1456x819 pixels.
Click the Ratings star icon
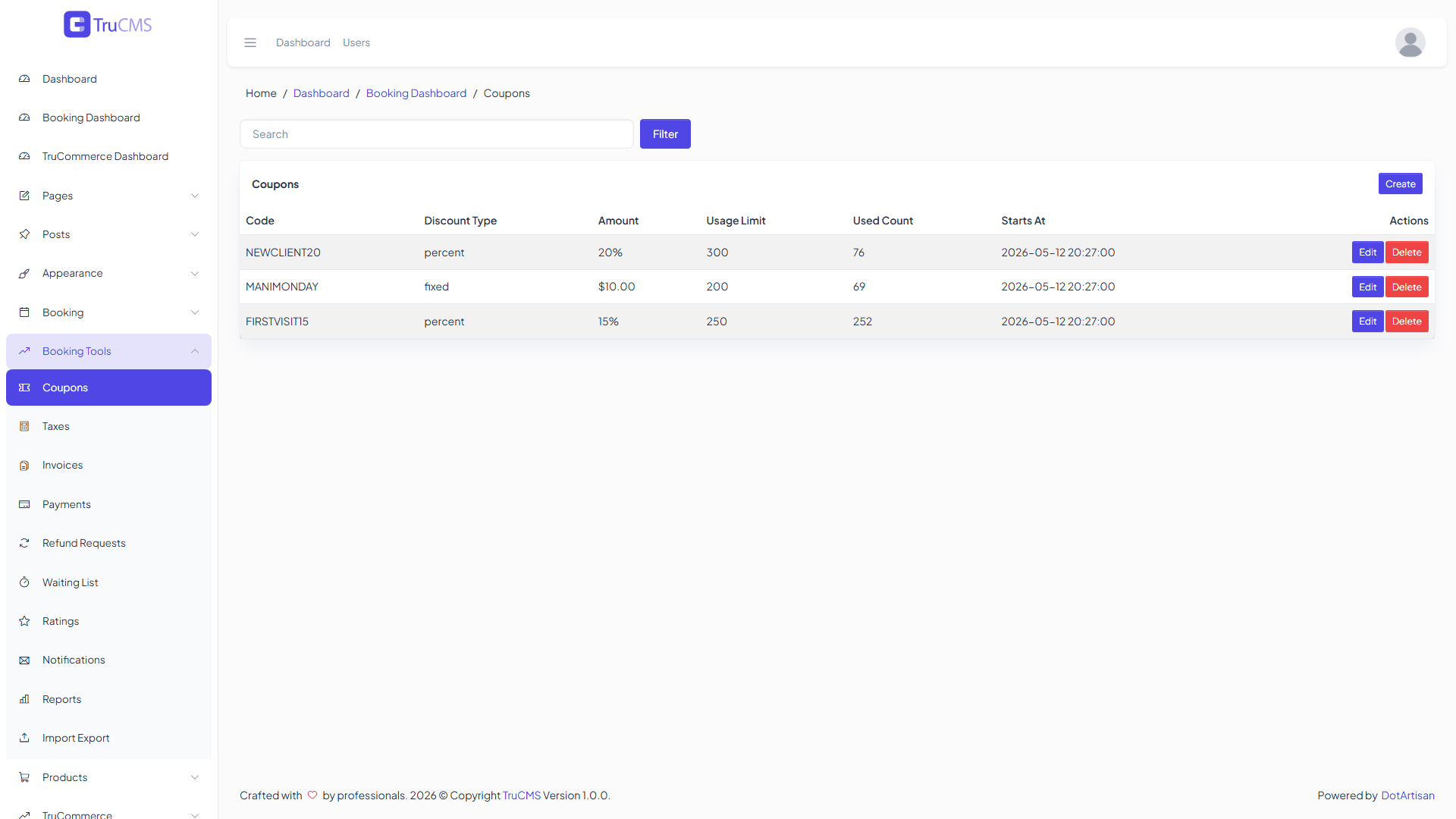[24, 621]
